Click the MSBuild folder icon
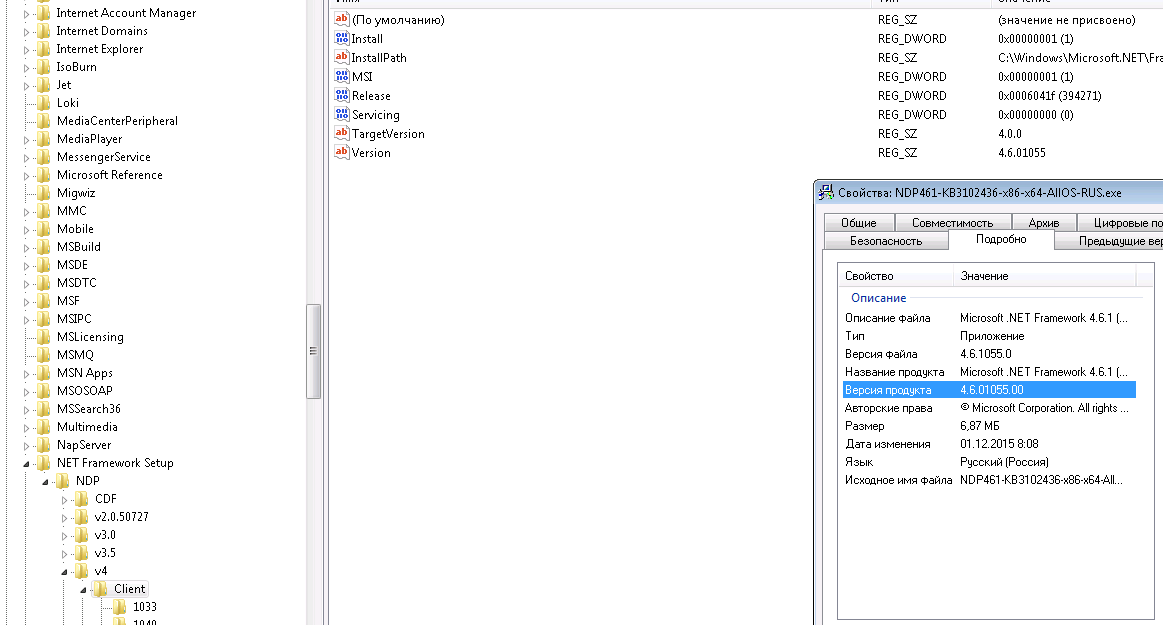This screenshot has width=1163, height=625. [x=45, y=247]
